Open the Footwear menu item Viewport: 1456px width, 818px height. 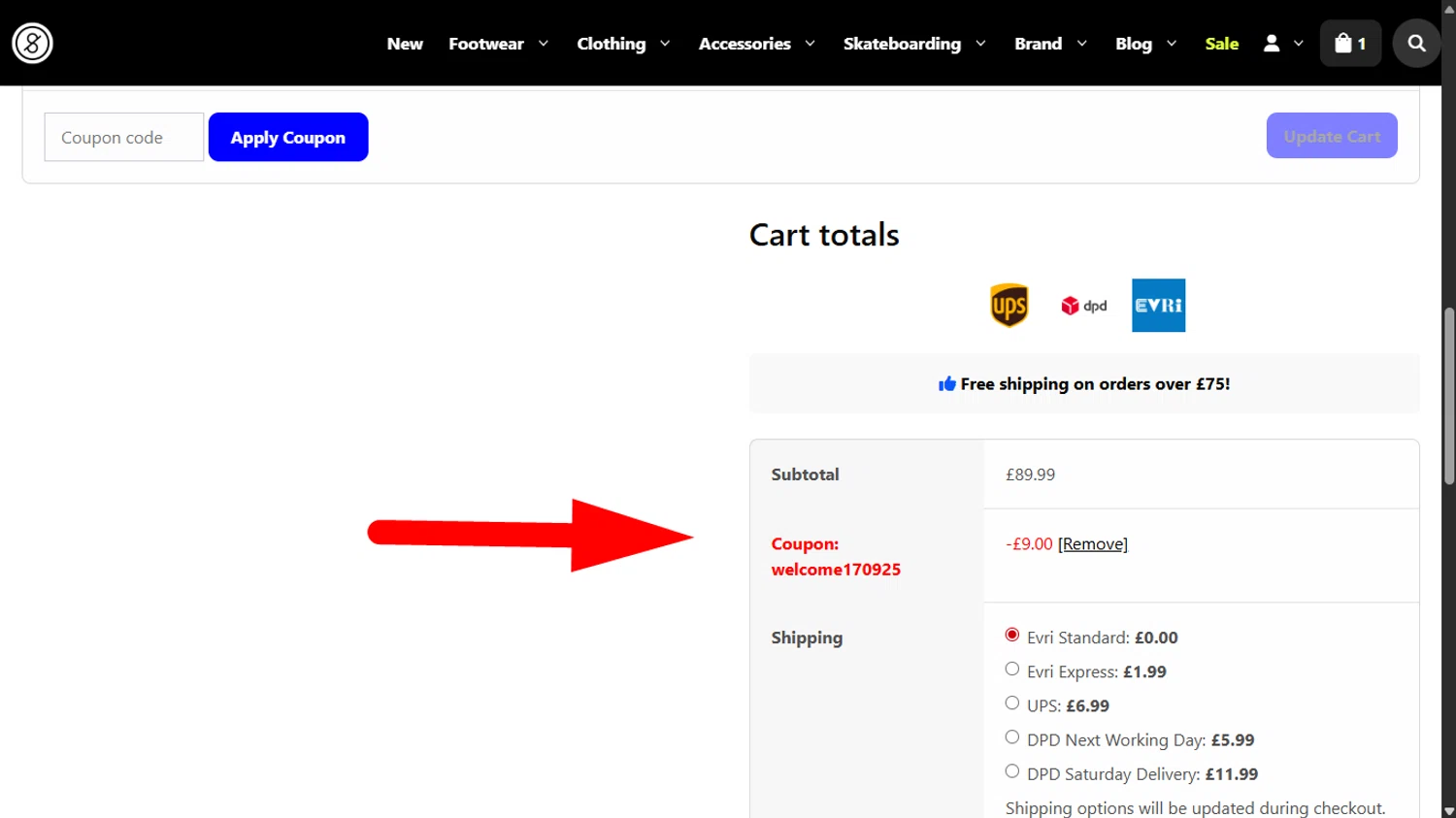click(x=486, y=44)
